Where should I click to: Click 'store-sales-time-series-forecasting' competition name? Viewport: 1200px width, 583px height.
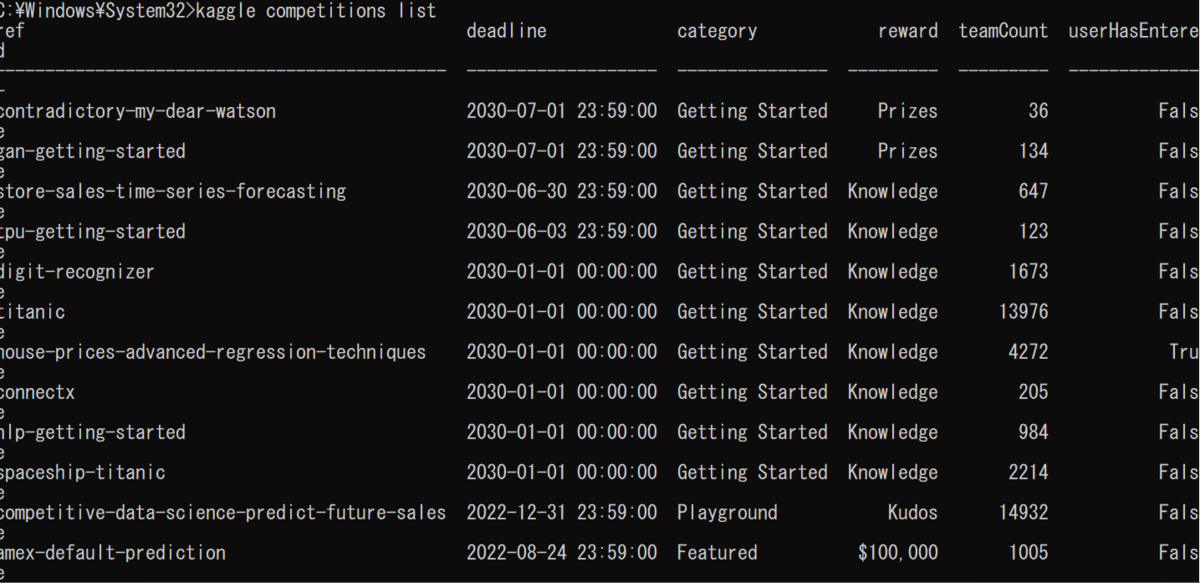[x=173, y=191]
